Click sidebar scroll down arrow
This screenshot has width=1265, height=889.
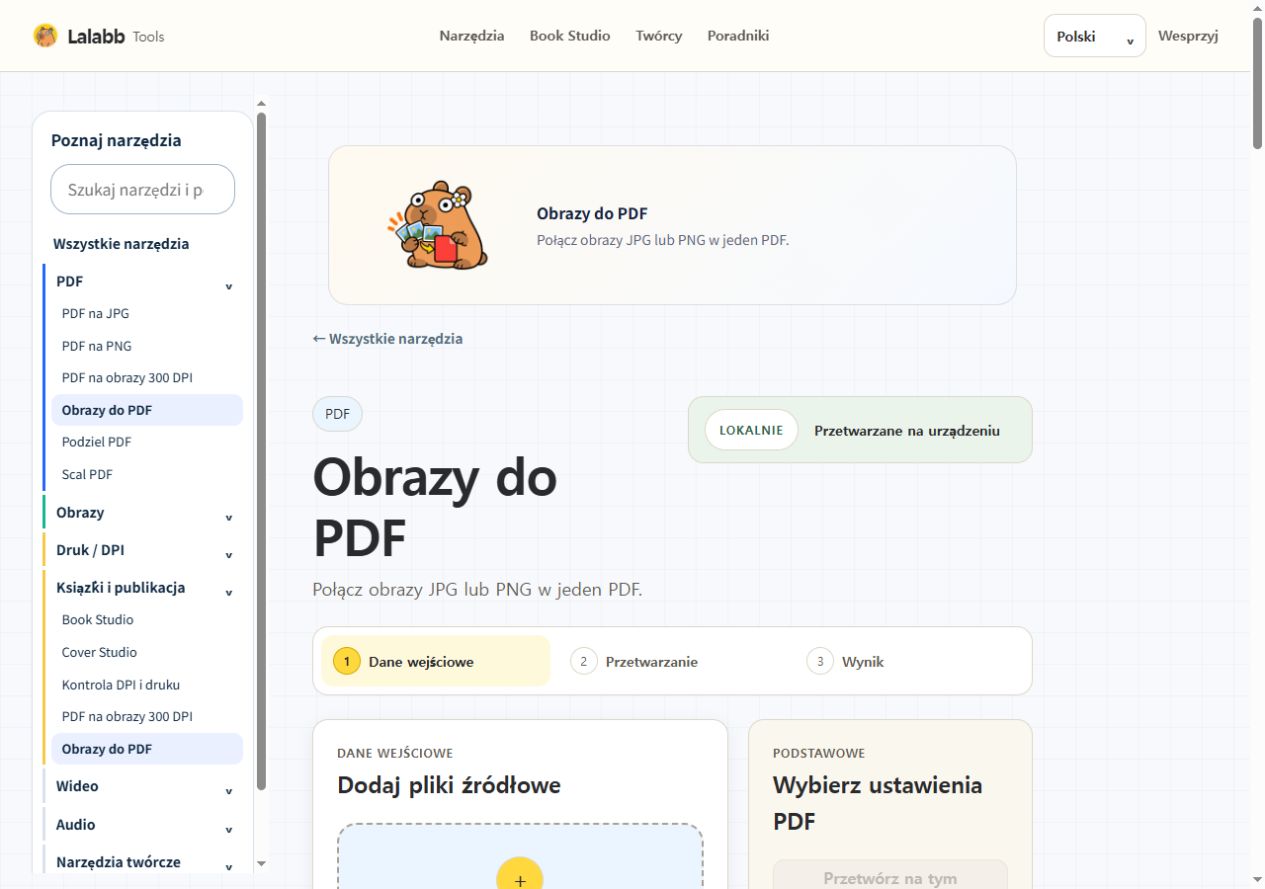pyautogui.click(x=262, y=863)
